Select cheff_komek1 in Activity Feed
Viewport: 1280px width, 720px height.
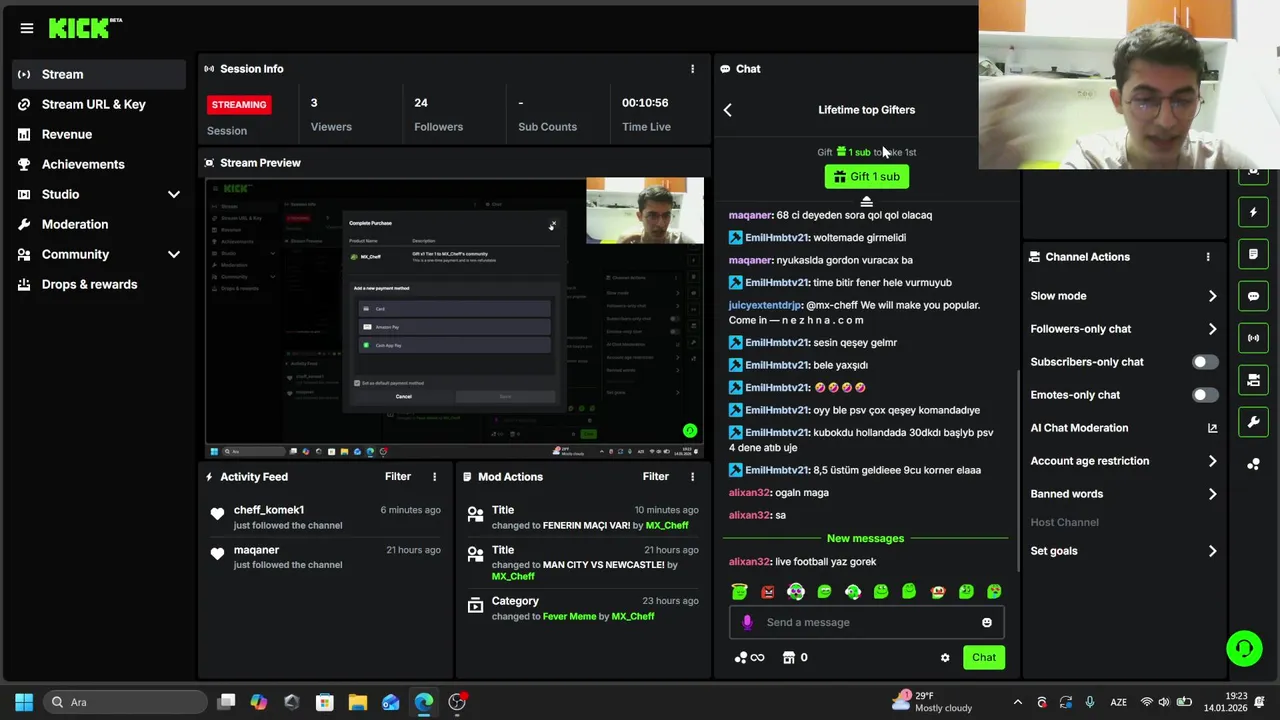[x=269, y=510]
